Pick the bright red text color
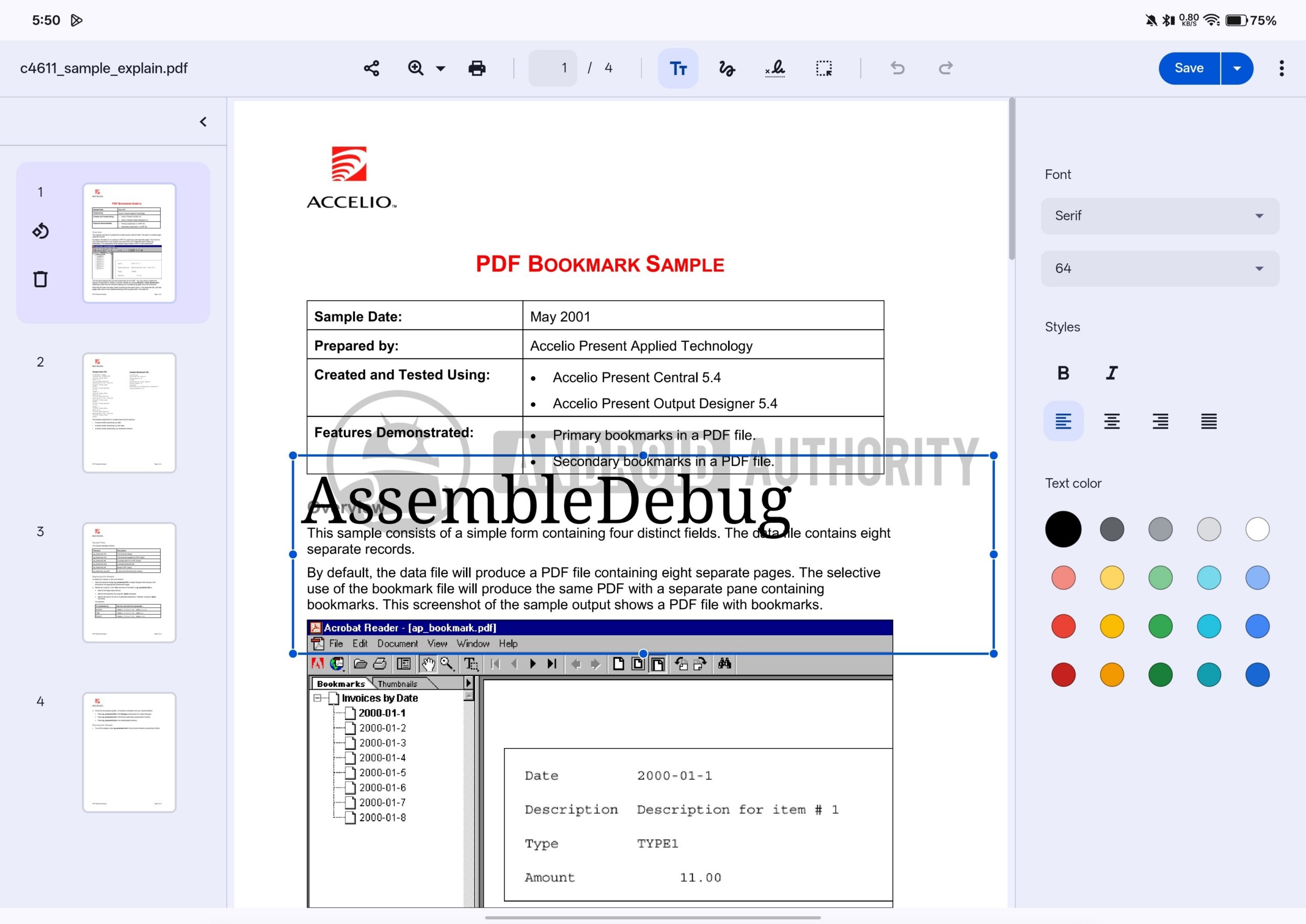This screenshot has width=1306, height=924. pyautogui.click(x=1063, y=627)
